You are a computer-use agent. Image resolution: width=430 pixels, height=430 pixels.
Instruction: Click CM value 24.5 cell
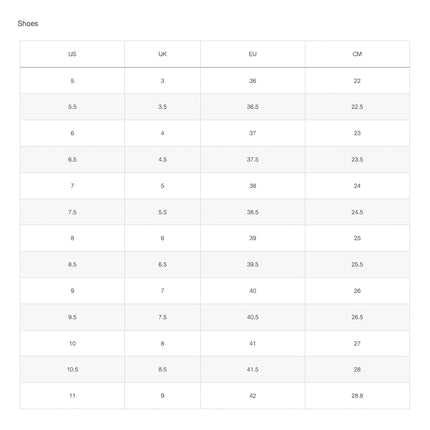(x=357, y=212)
